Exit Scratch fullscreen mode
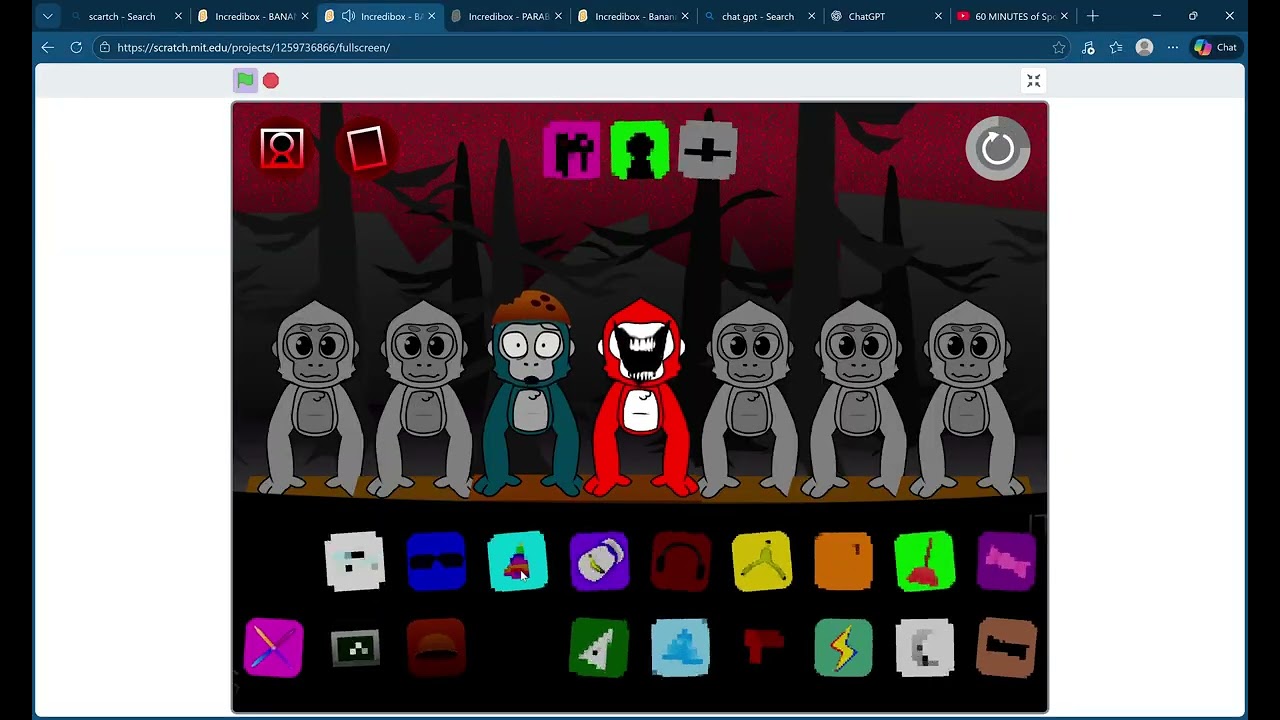 click(1034, 80)
